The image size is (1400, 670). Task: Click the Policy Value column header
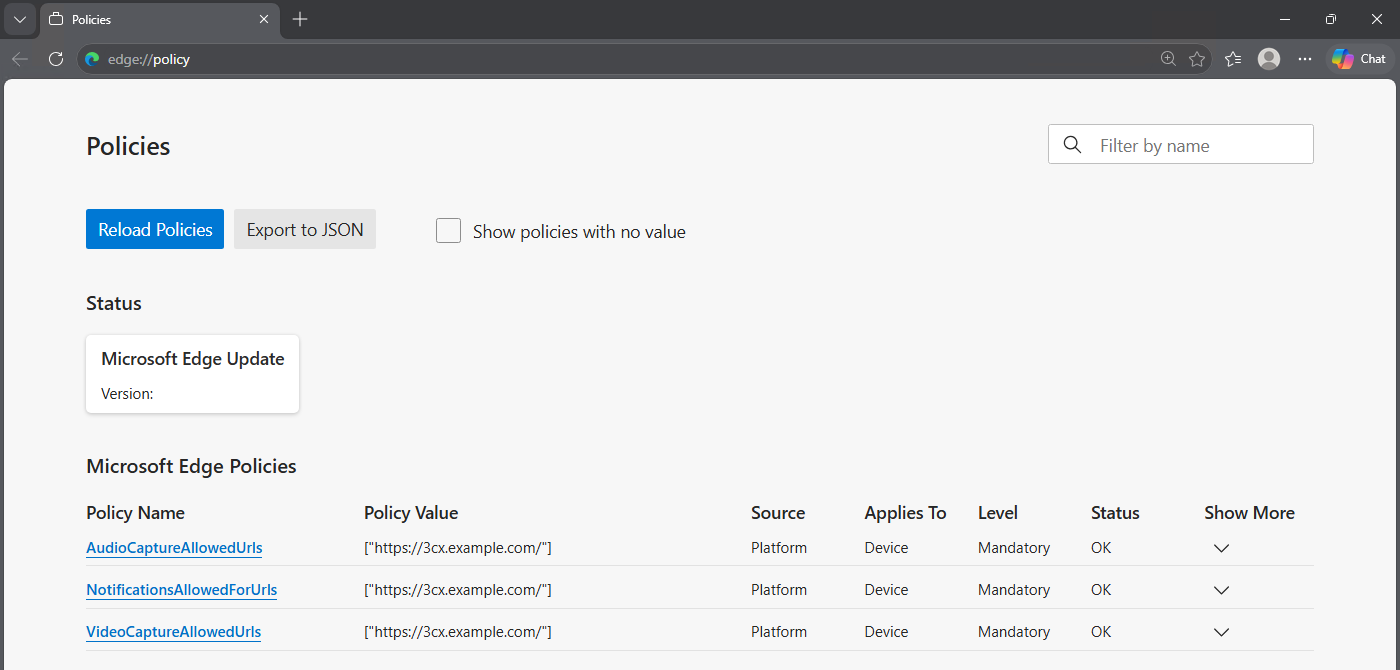click(411, 513)
